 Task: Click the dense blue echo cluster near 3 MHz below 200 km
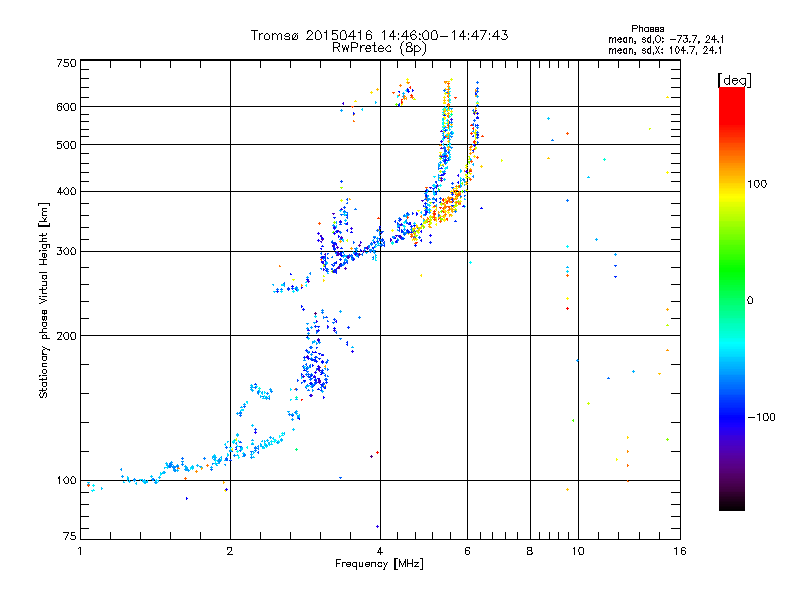(x=315, y=368)
